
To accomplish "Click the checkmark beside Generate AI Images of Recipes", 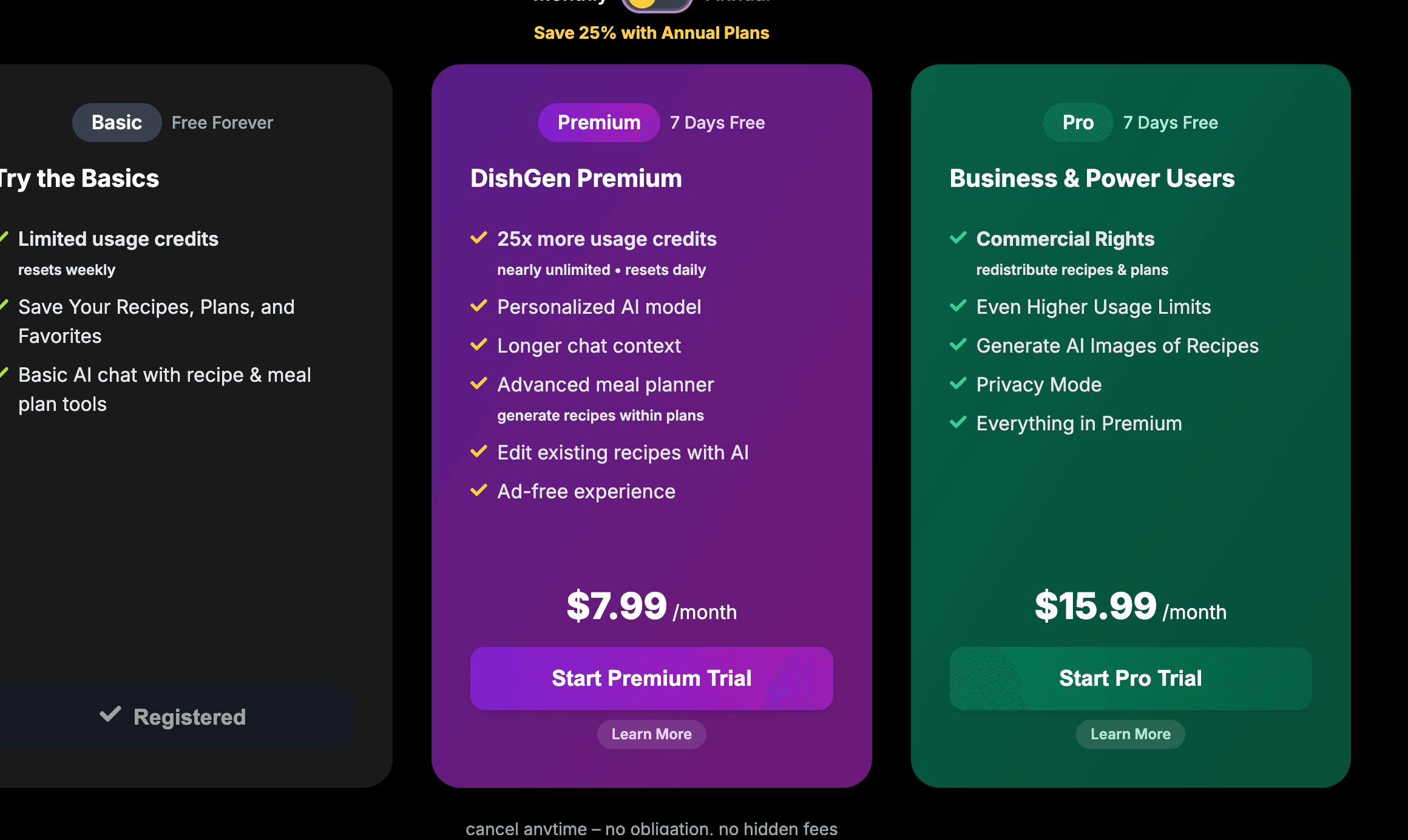I will point(958,345).
